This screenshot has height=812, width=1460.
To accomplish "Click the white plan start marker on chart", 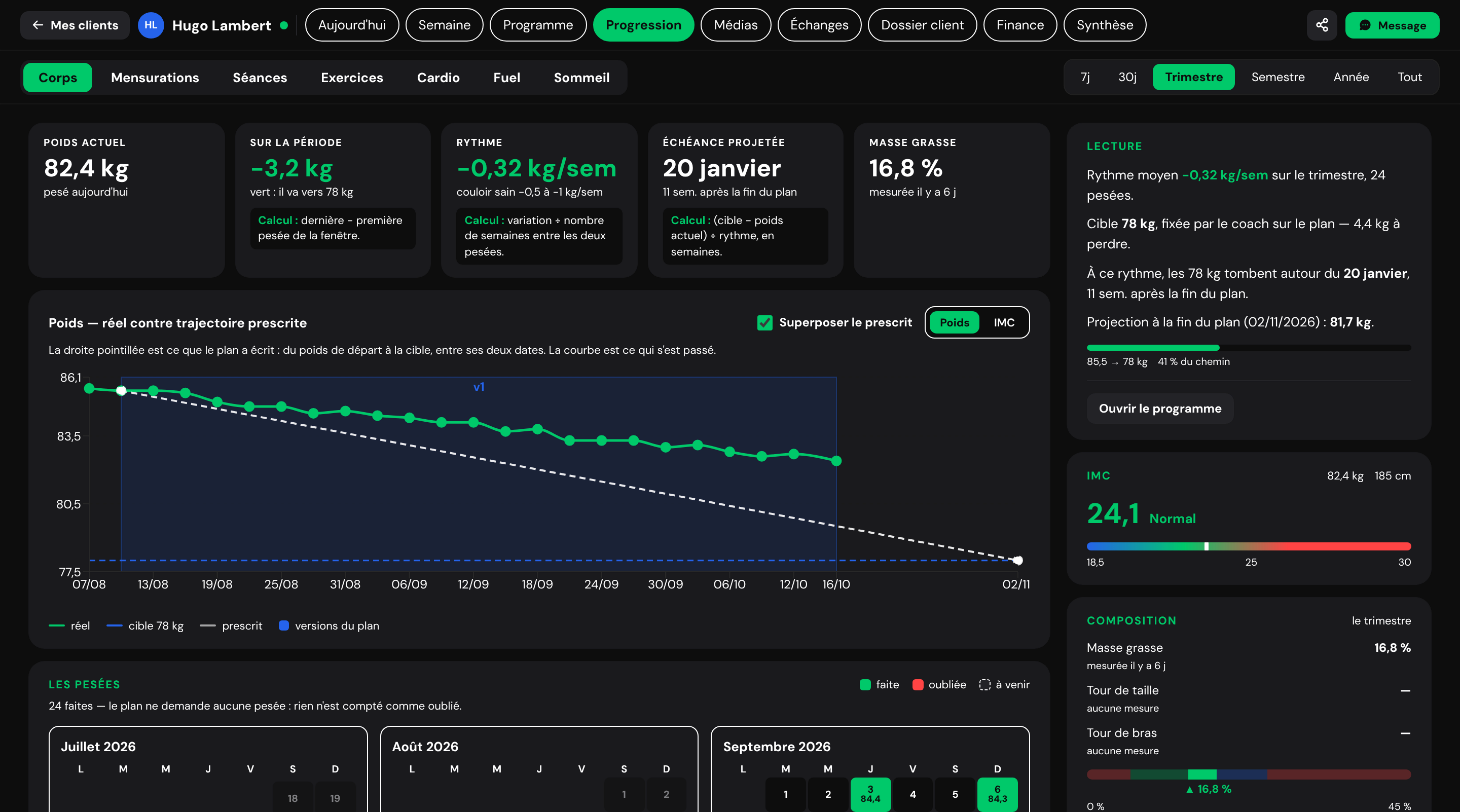I will click(x=121, y=390).
